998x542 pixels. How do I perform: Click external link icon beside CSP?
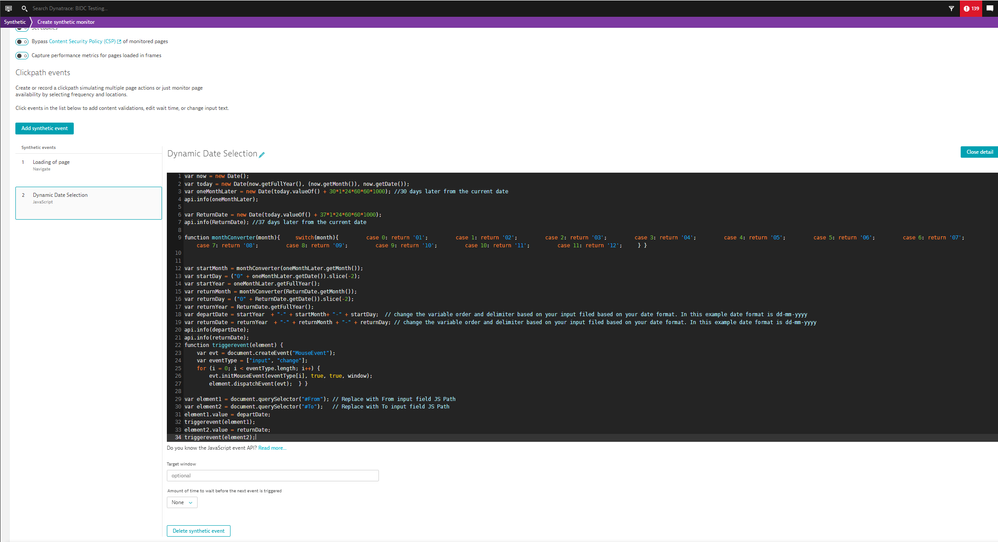coord(119,42)
